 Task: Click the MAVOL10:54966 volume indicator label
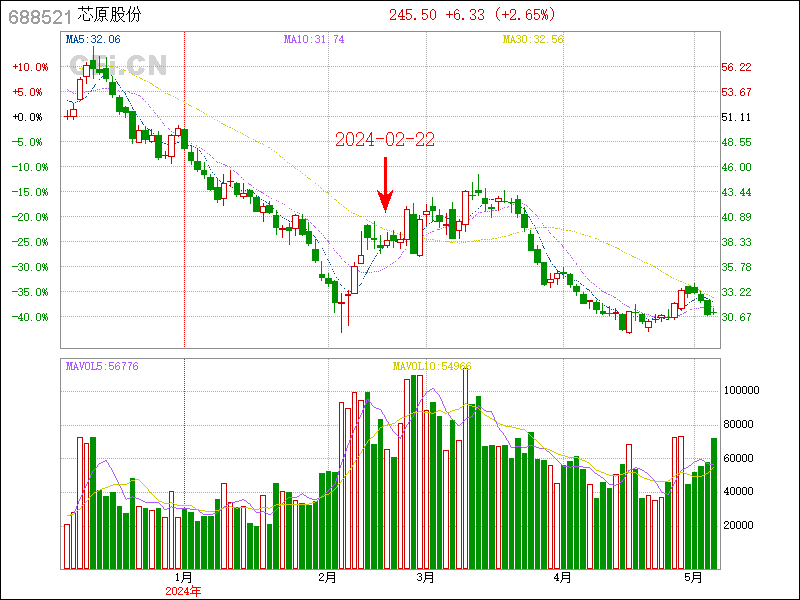(431, 367)
